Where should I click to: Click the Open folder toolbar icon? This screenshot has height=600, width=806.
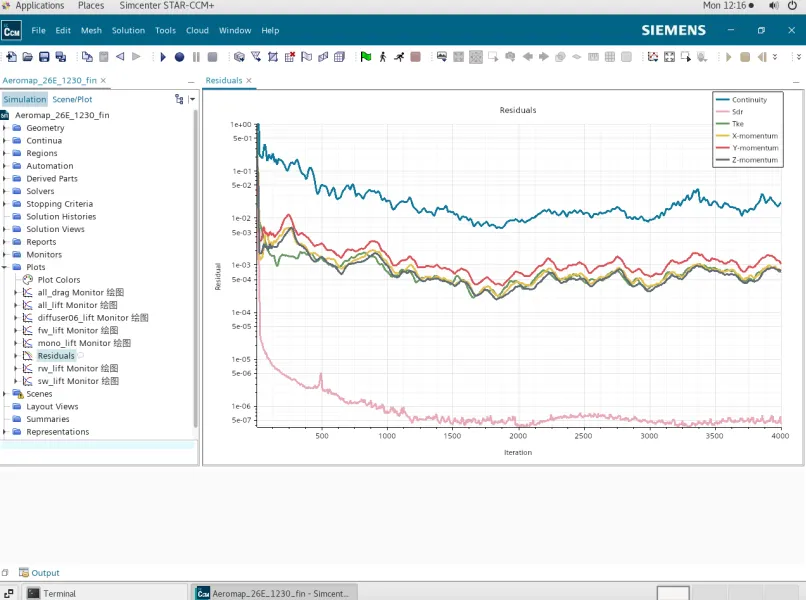point(28,57)
